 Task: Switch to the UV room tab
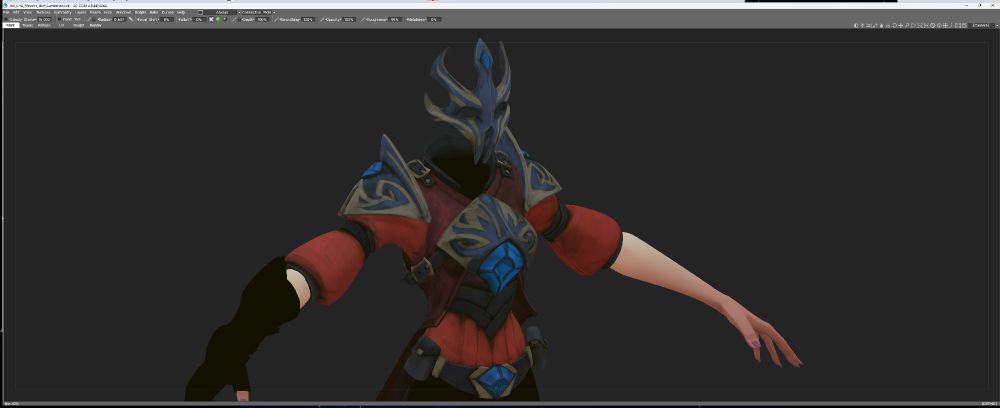pos(61,26)
